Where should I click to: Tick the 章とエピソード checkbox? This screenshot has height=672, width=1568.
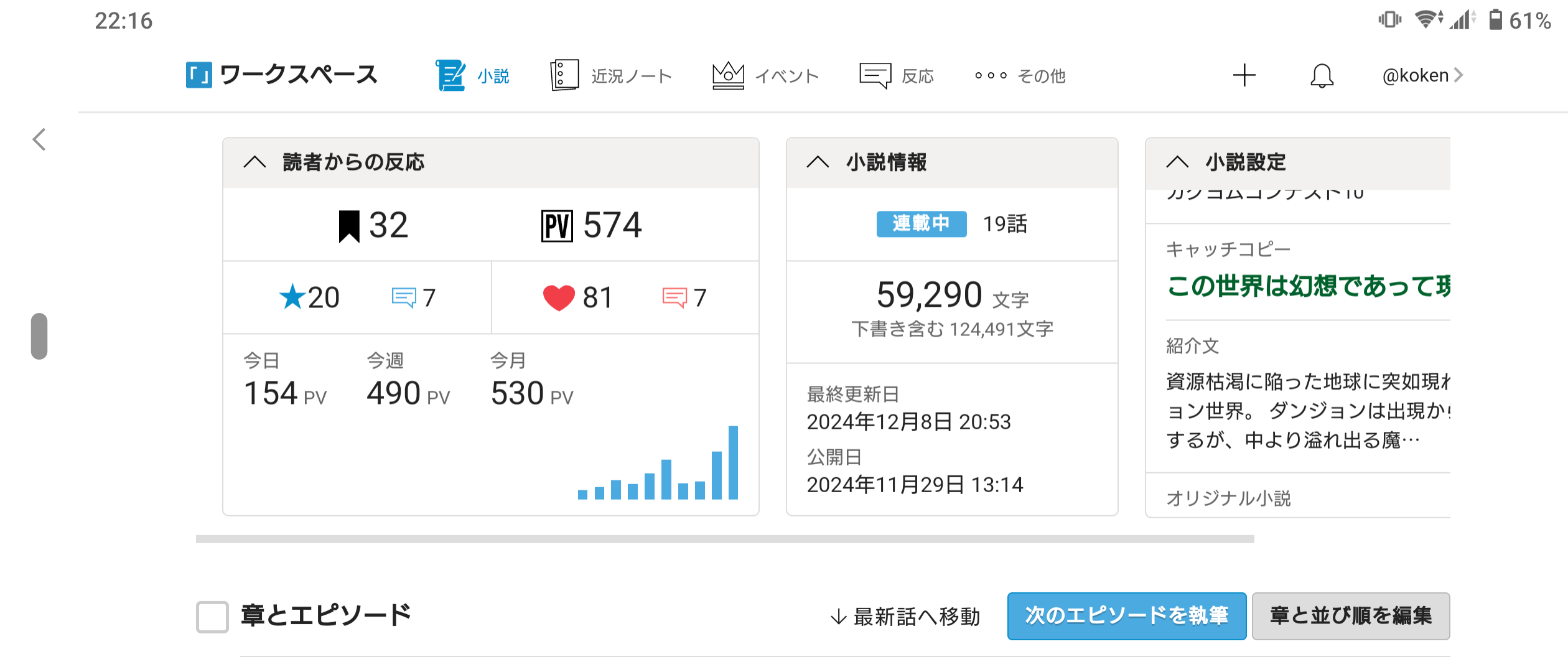point(212,617)
